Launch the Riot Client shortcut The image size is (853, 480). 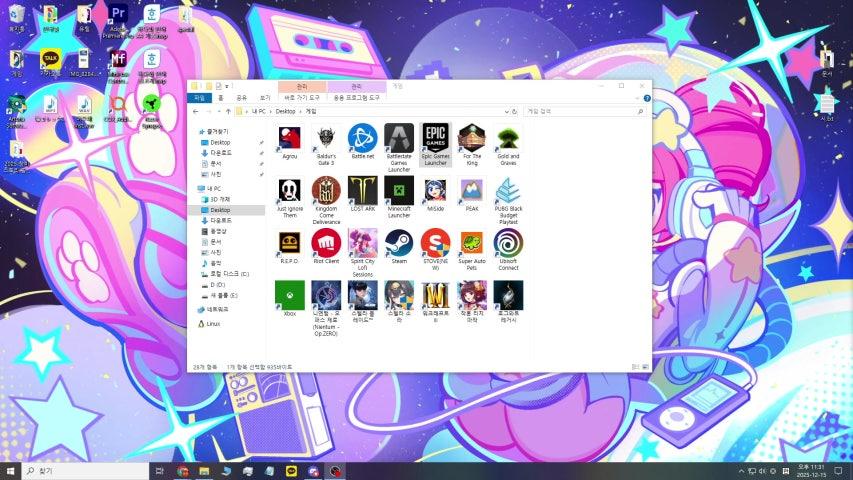coord(325,243)
